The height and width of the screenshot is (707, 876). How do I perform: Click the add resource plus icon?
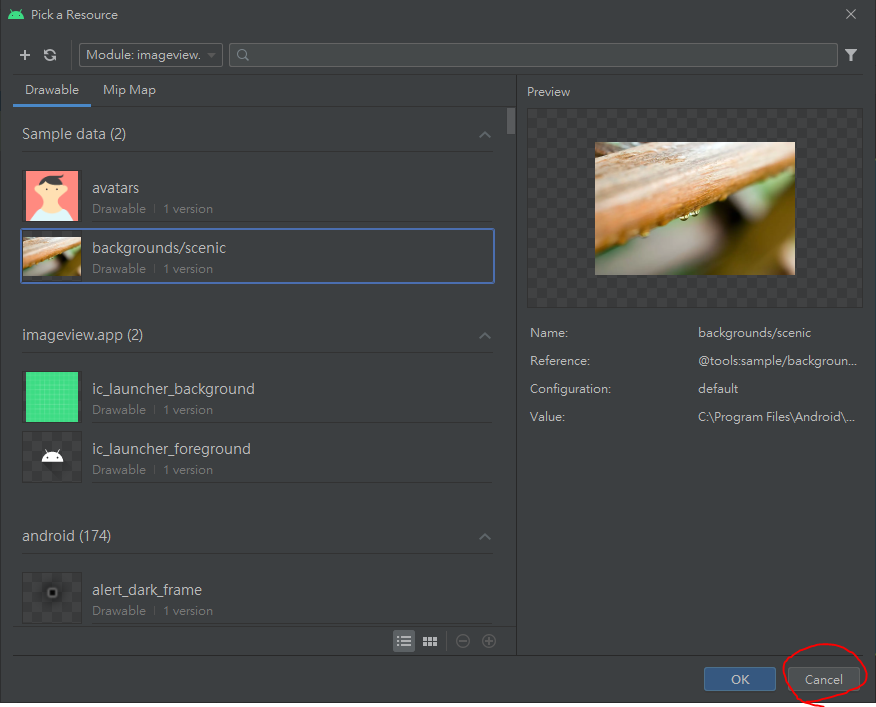click(x=25, y=55)
